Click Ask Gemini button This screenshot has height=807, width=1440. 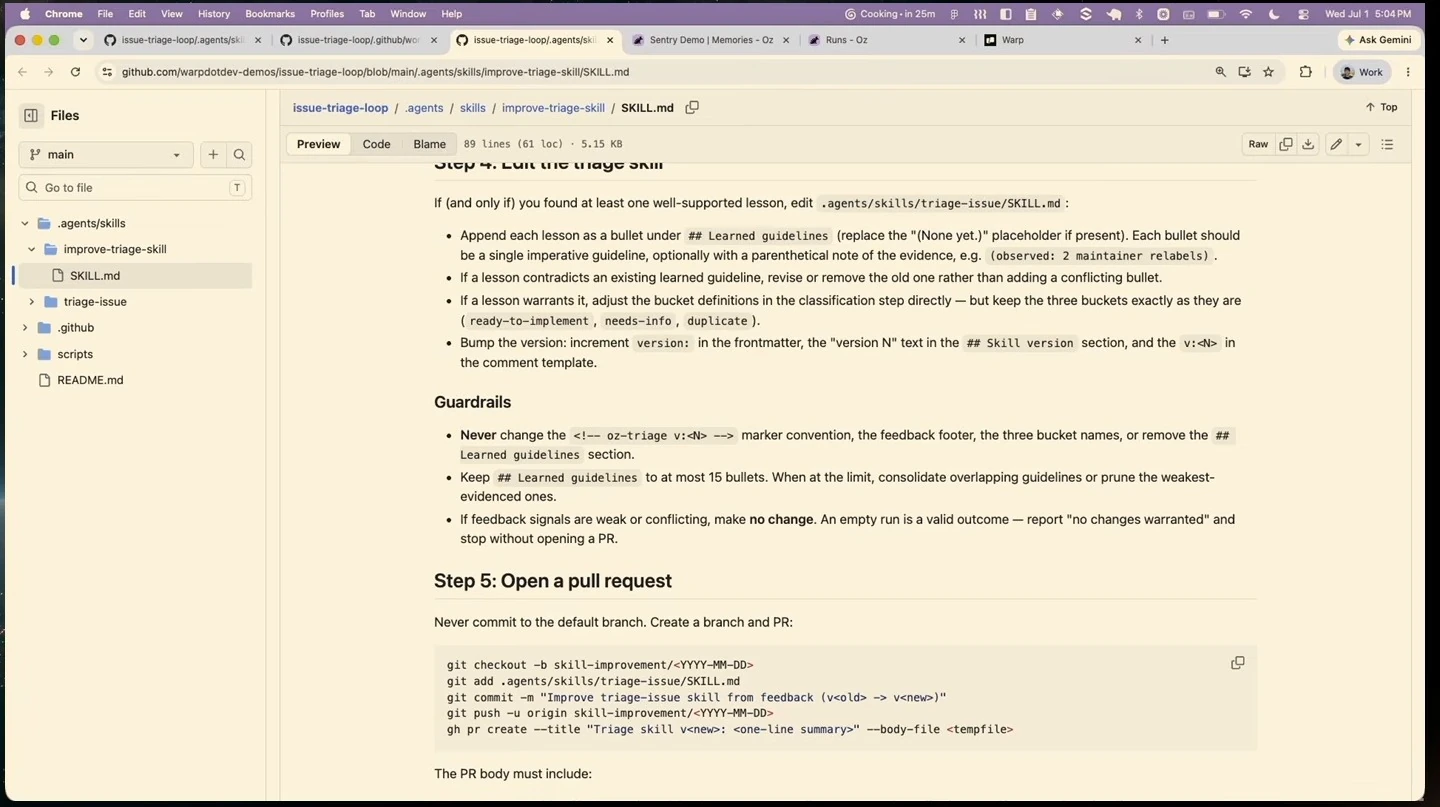point(1378,40)
